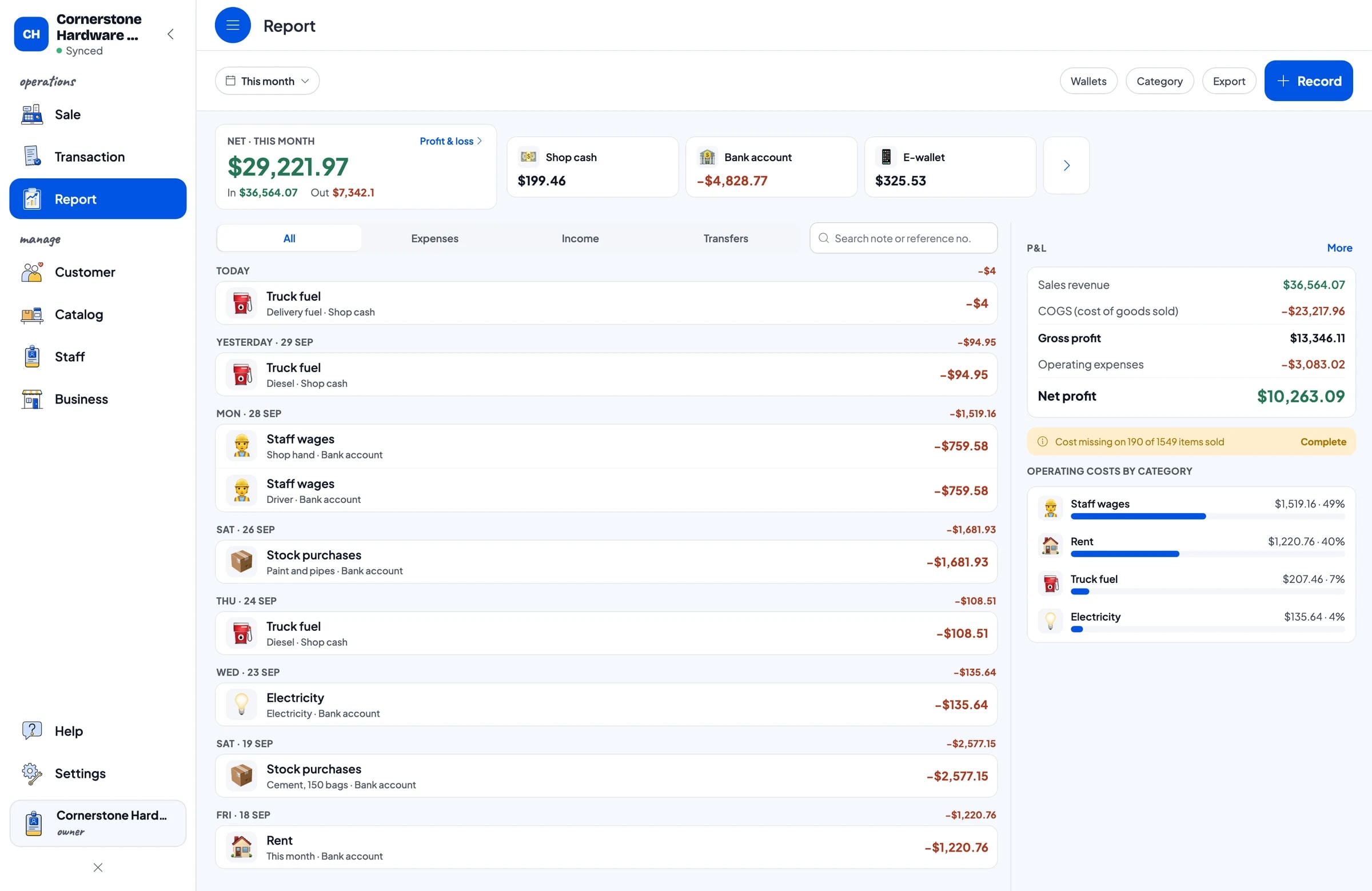Open the hamburger menu button

coord(232,25)
